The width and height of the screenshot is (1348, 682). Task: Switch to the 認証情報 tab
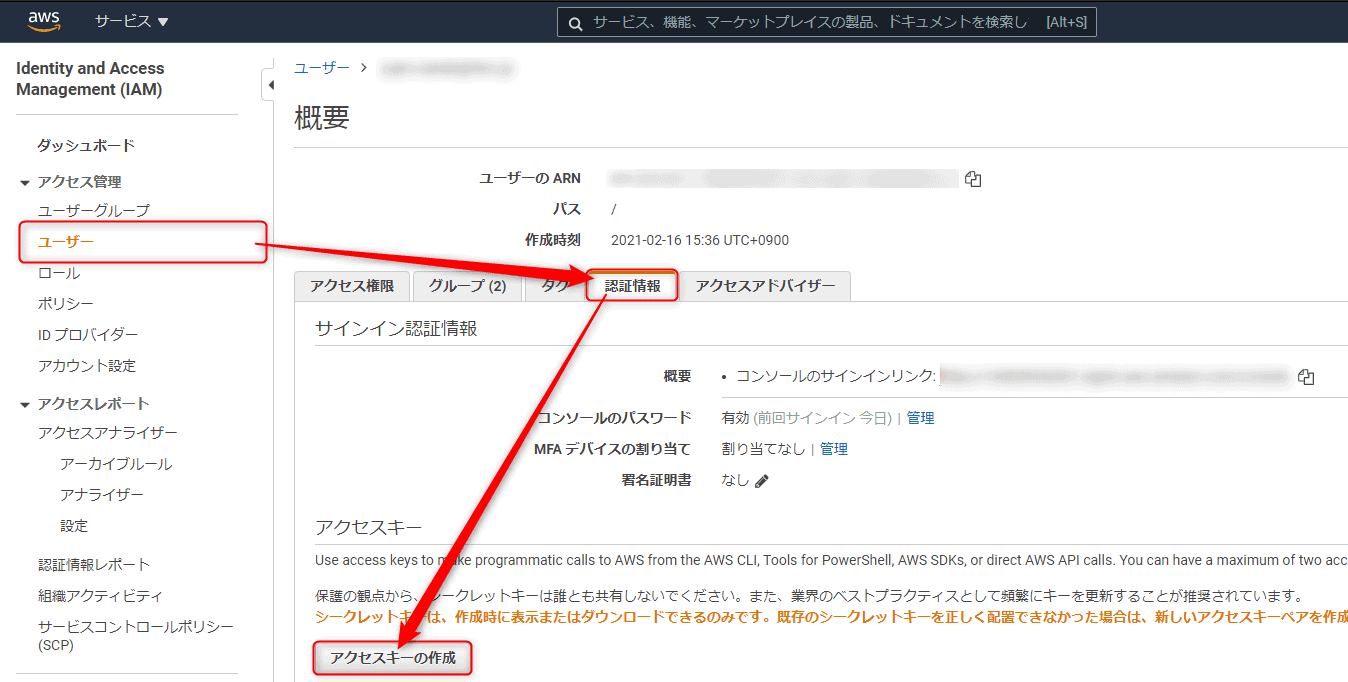point(632,286)
